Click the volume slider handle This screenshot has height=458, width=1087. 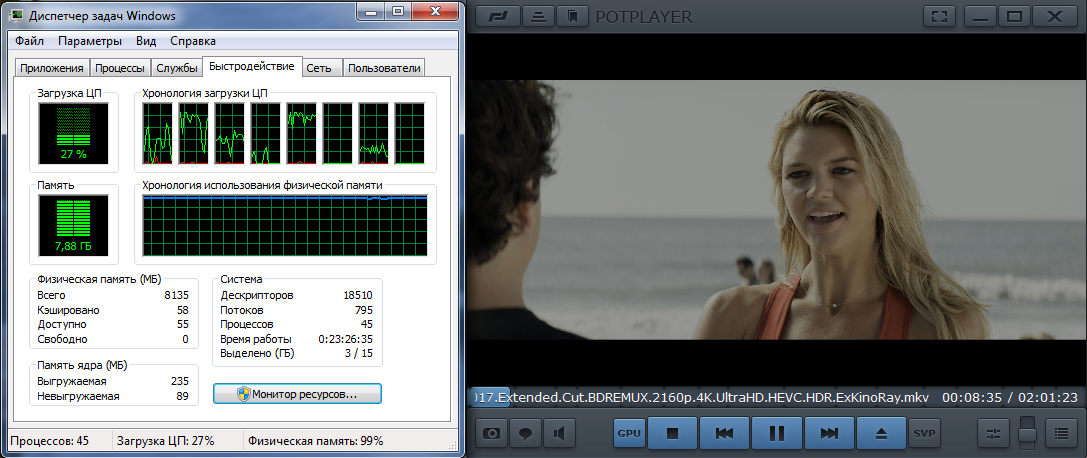(1027, 433)
